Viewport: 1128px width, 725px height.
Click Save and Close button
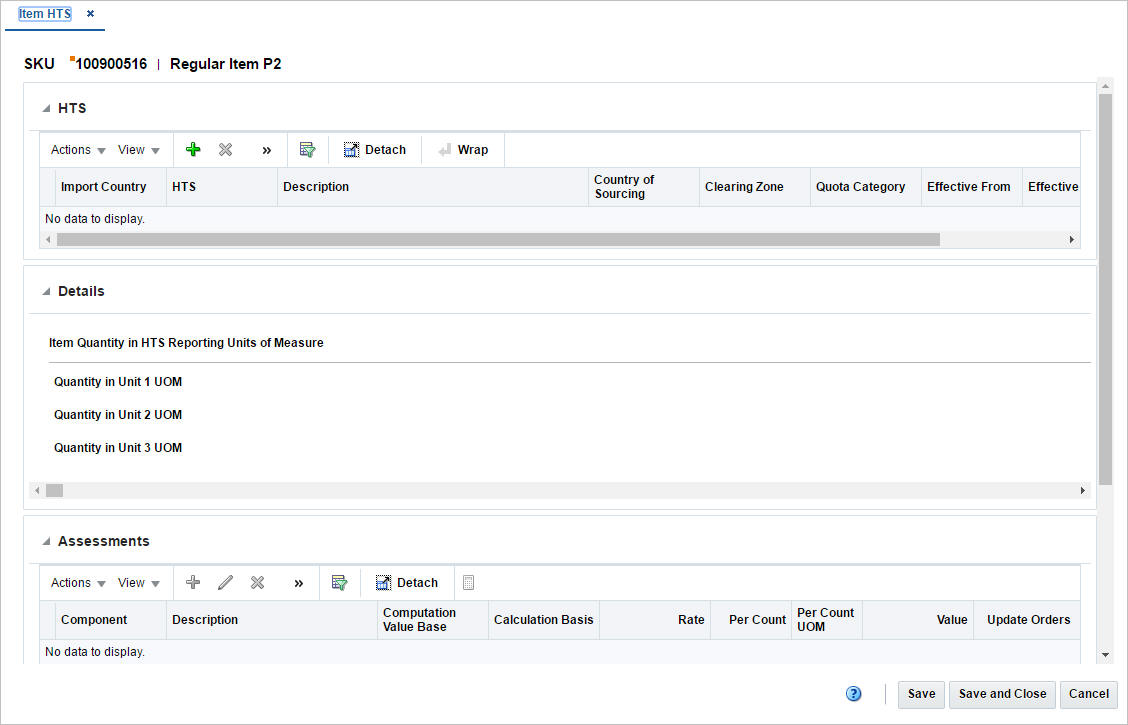tap(1002, 694)
